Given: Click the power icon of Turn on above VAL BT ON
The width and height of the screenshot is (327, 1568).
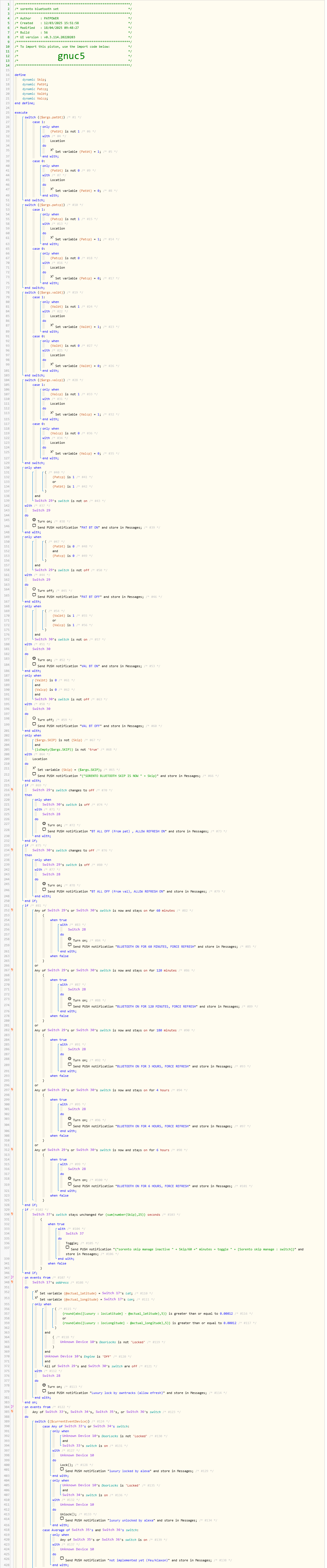Looking at the screenshot, I should (x=34, y=659).
